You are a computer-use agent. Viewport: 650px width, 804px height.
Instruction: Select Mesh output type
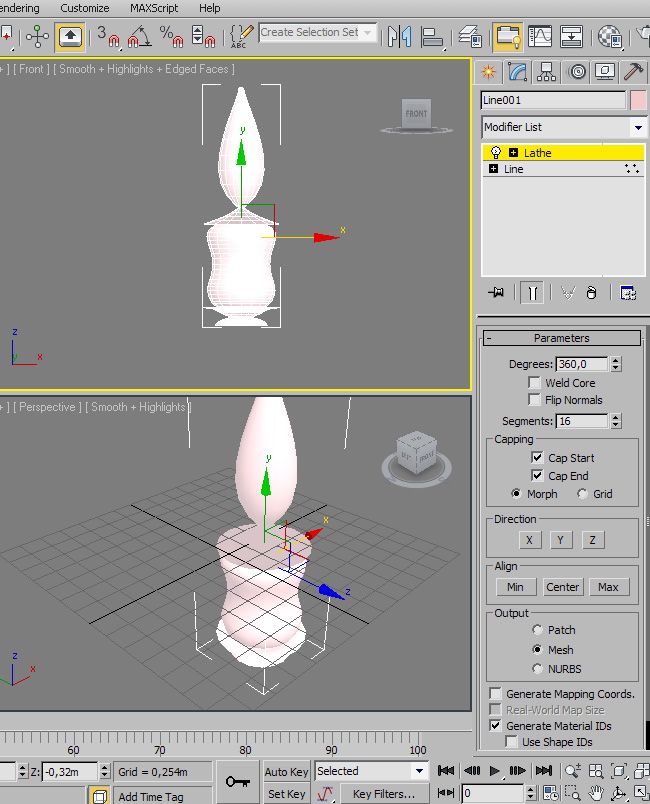click(537, 650)
